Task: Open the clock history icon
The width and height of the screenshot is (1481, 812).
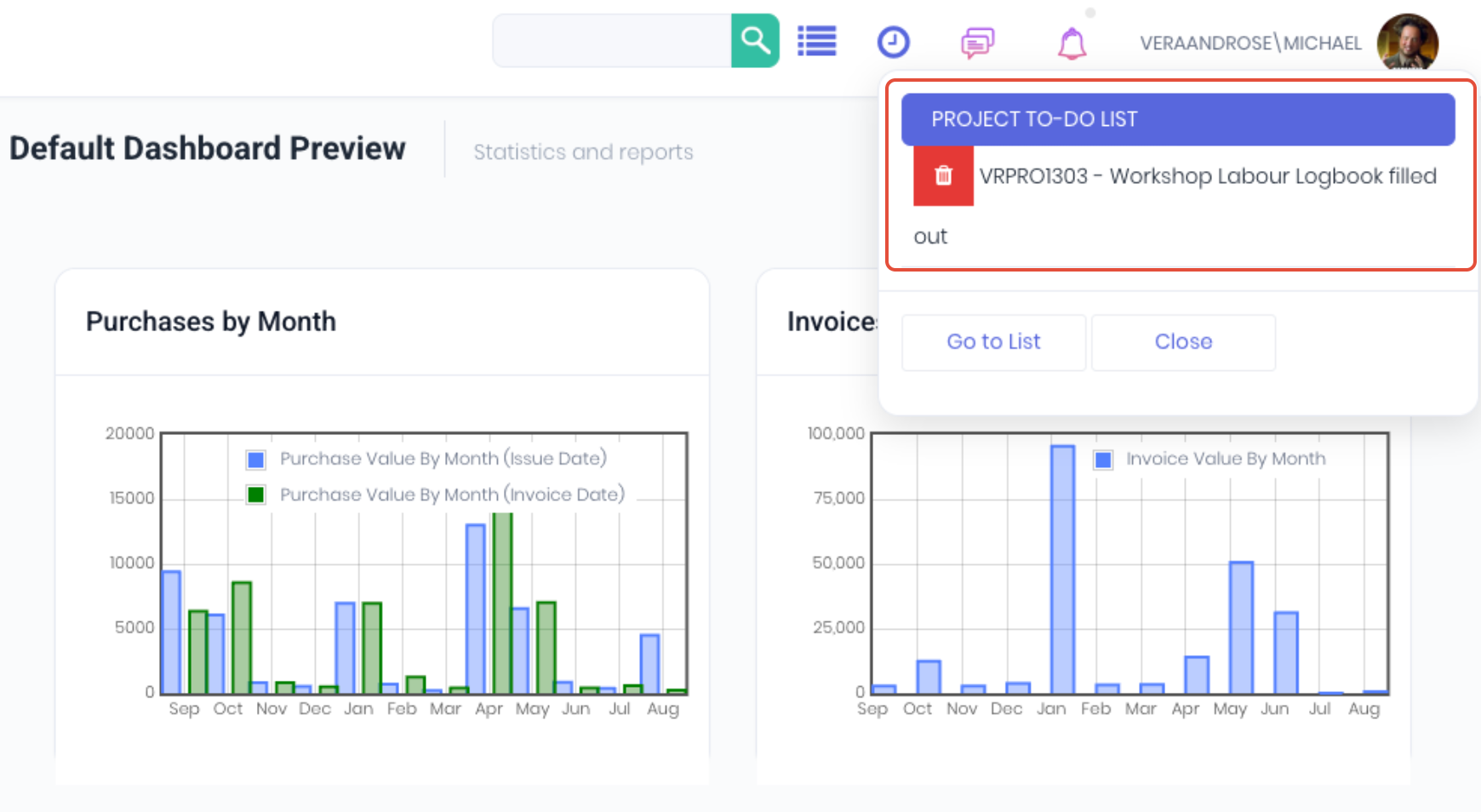Action: click(893, 42)
